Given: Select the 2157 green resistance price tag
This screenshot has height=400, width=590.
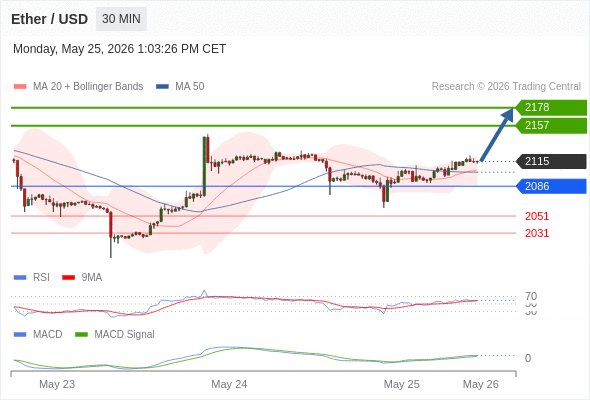Looking at the screenshot, I should click(x=551, y=126).
